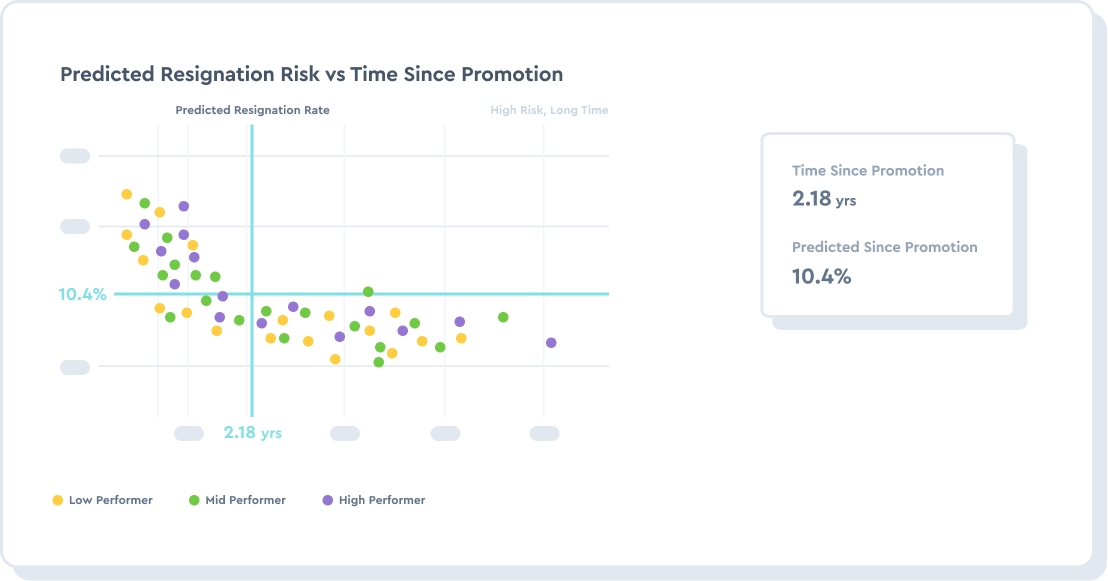Select the topmost yellow data point
The width and height of the screenshot is (1108, 581).
coord(127,194)
